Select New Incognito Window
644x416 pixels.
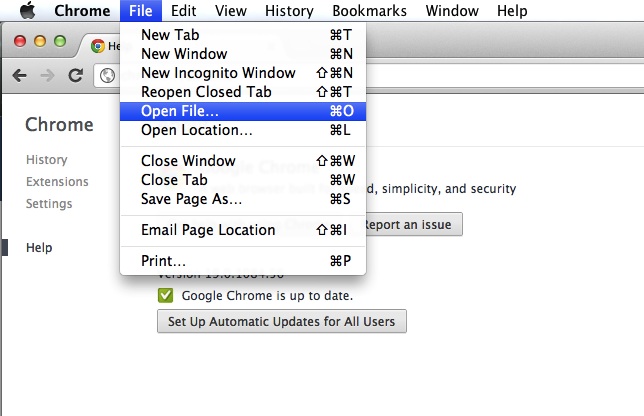click(243, 73)
